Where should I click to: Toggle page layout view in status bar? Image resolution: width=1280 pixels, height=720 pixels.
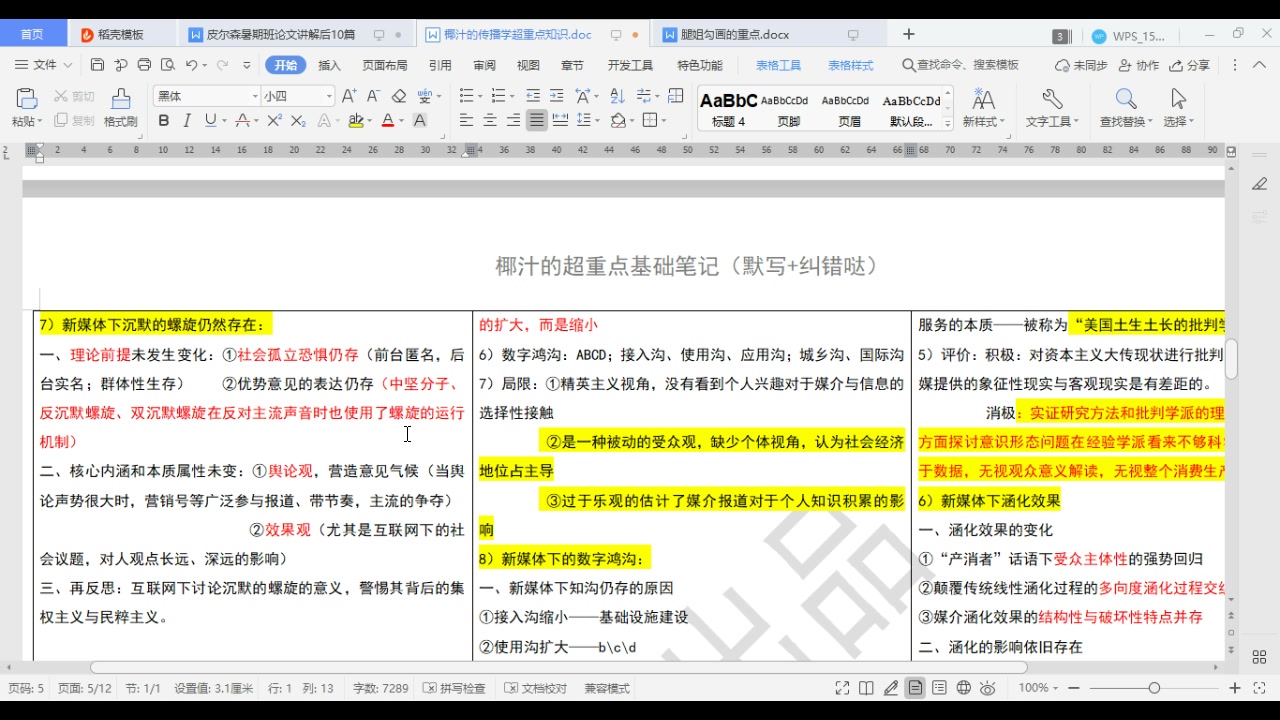915,688
